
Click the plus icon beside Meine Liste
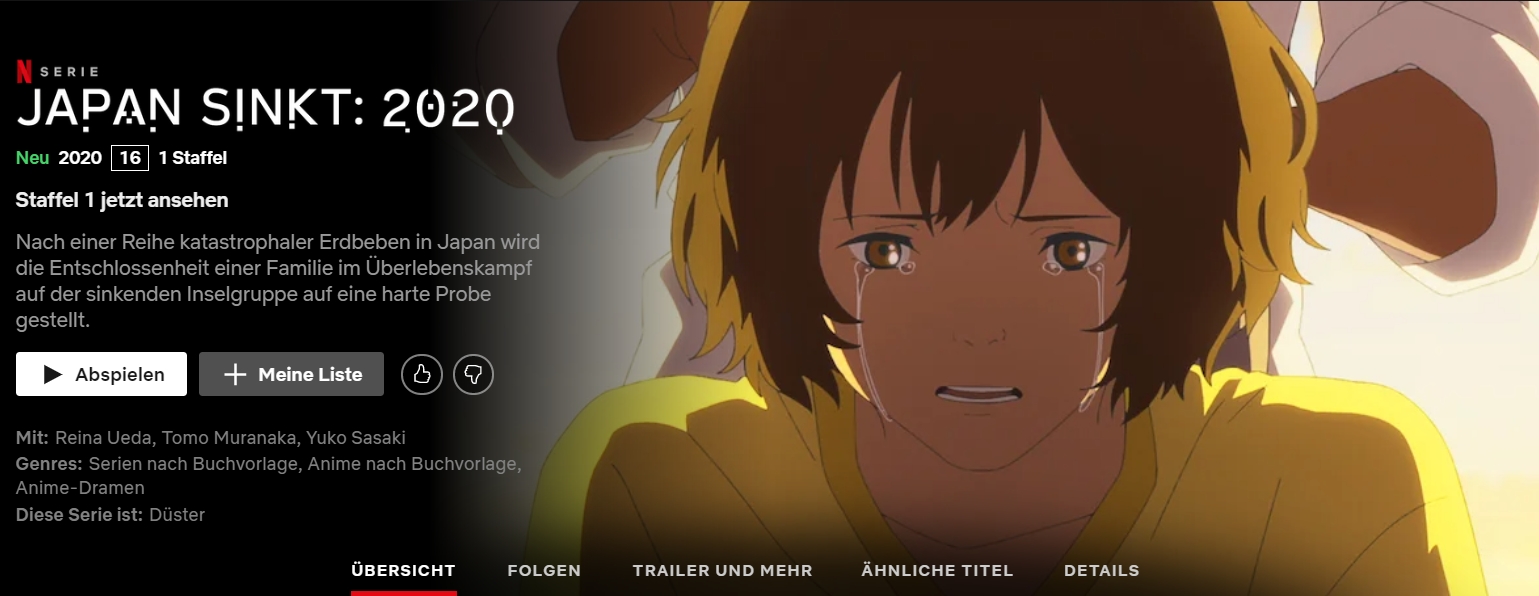(235, 375)
